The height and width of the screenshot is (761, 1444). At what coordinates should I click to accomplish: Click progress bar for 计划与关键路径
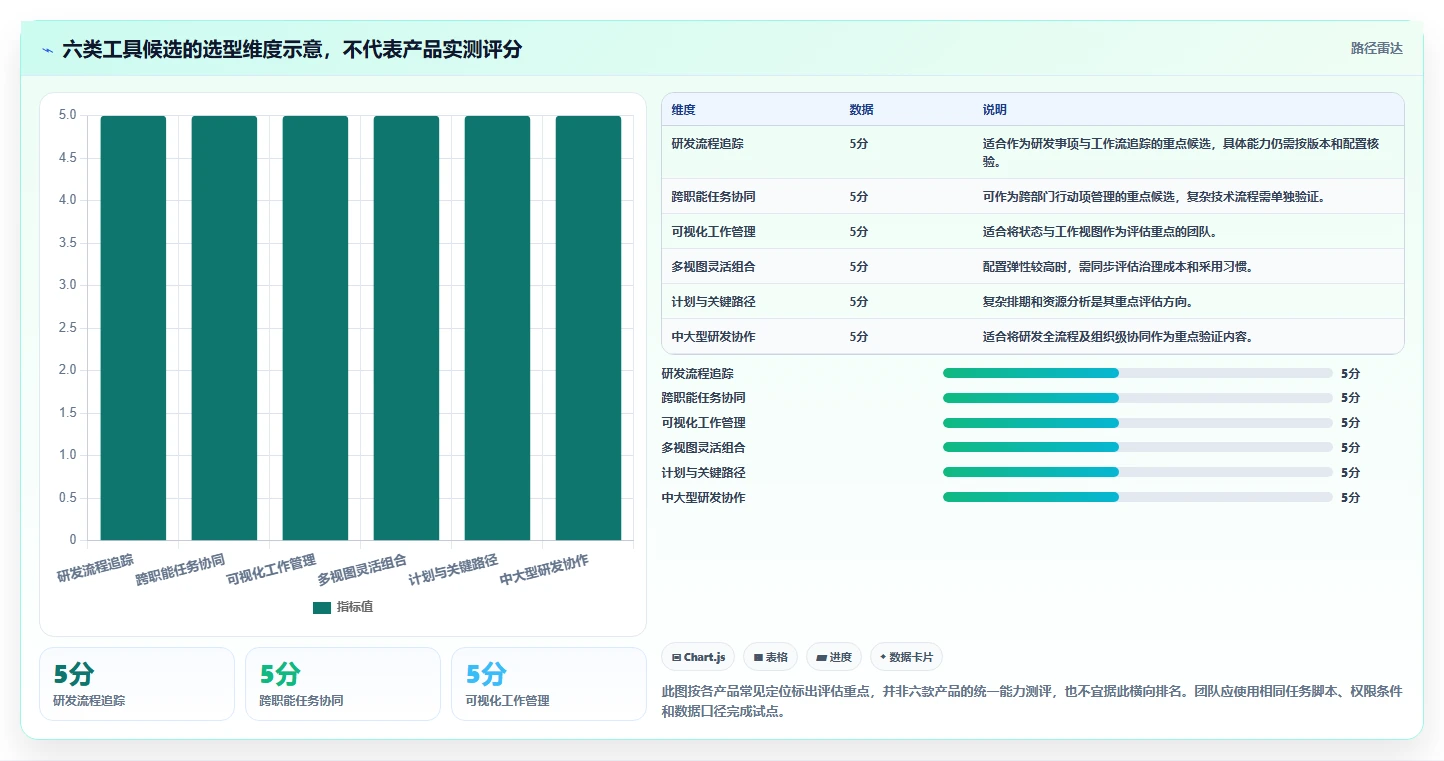(x=1138, y=472)
